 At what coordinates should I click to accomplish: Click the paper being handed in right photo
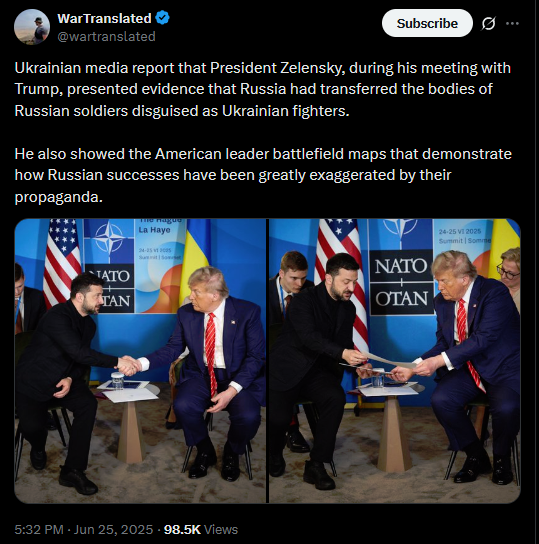tap(388, 360)
